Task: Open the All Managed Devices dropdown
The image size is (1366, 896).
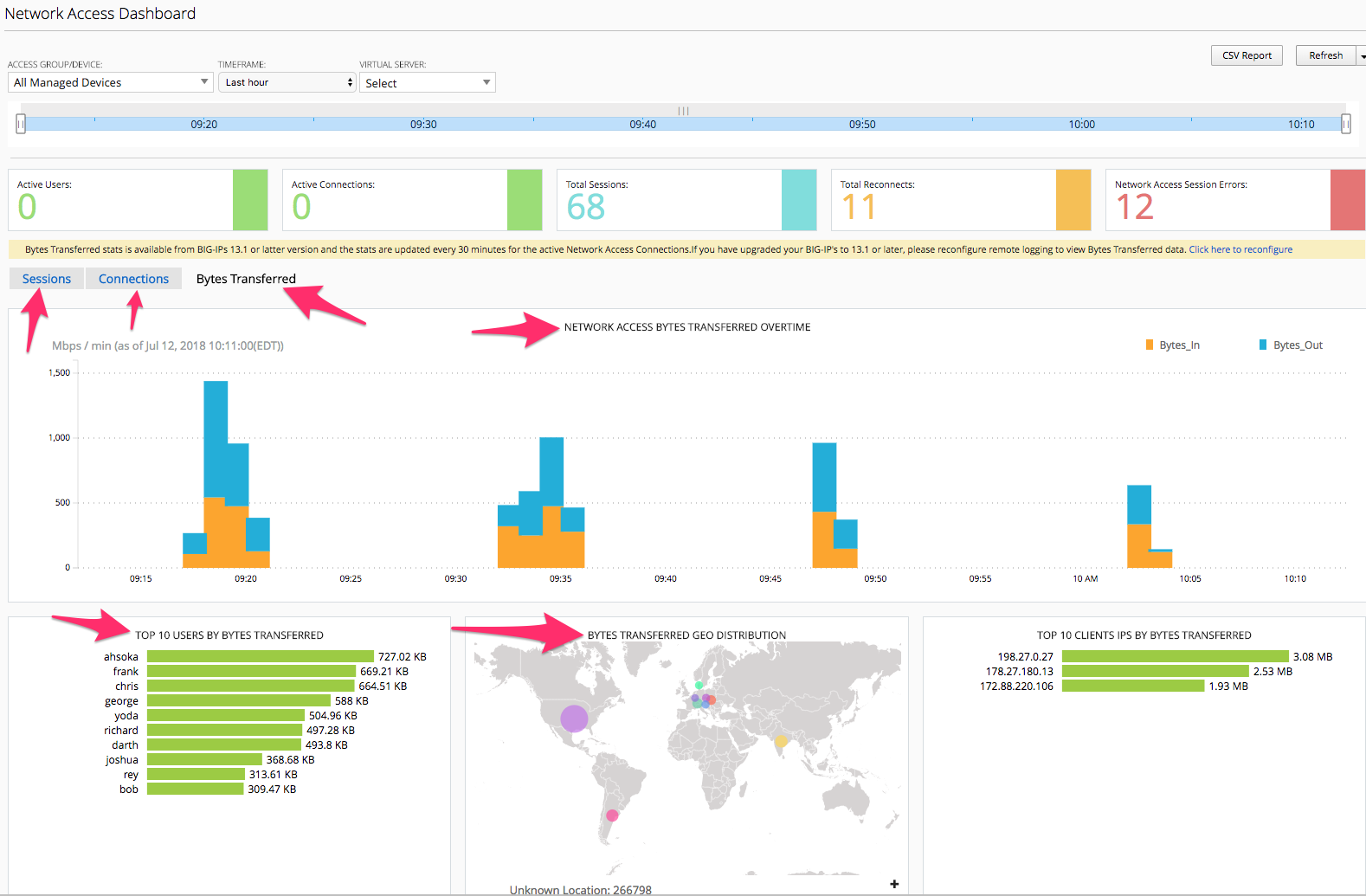Action: coord(111,82)
